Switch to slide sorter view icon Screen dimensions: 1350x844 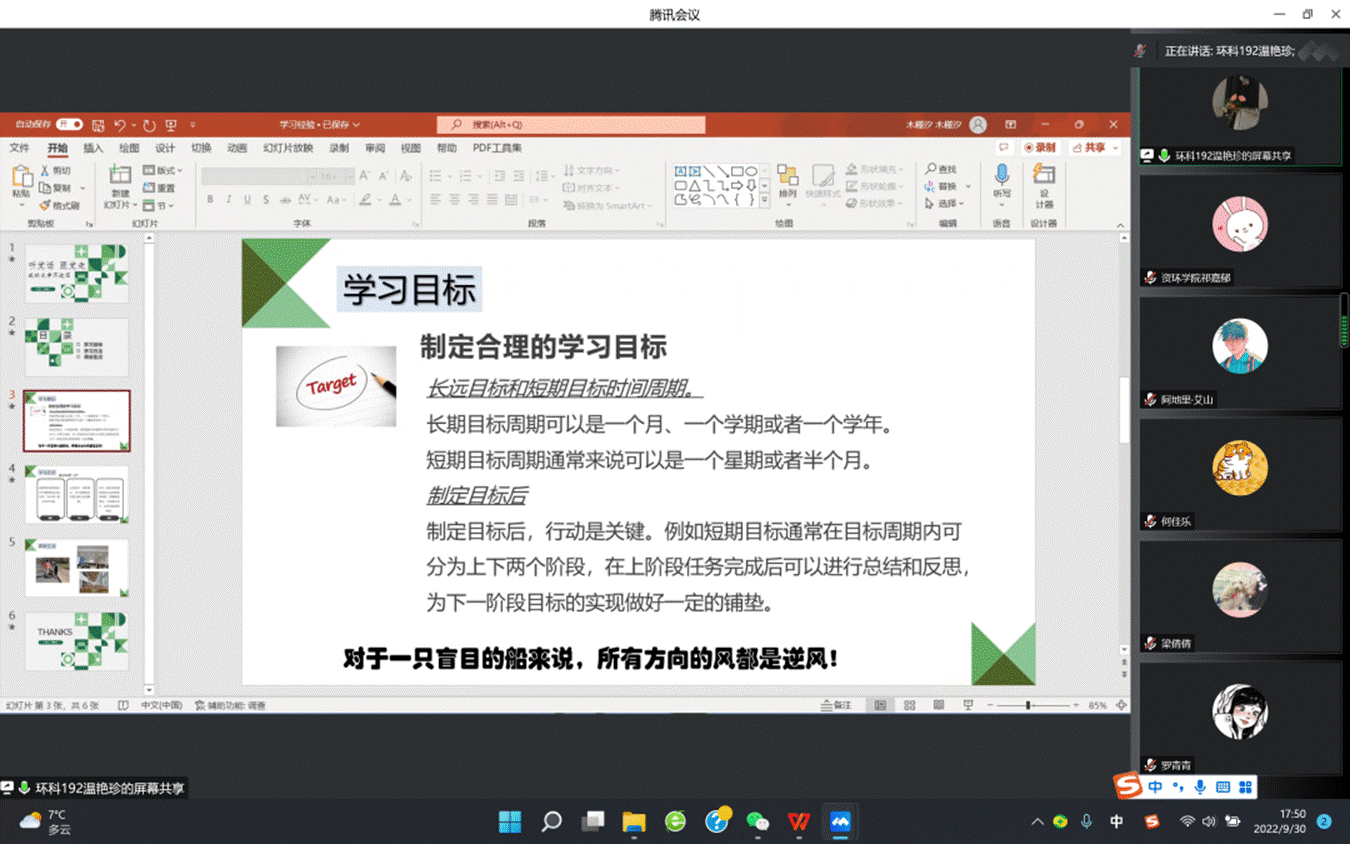909,705
